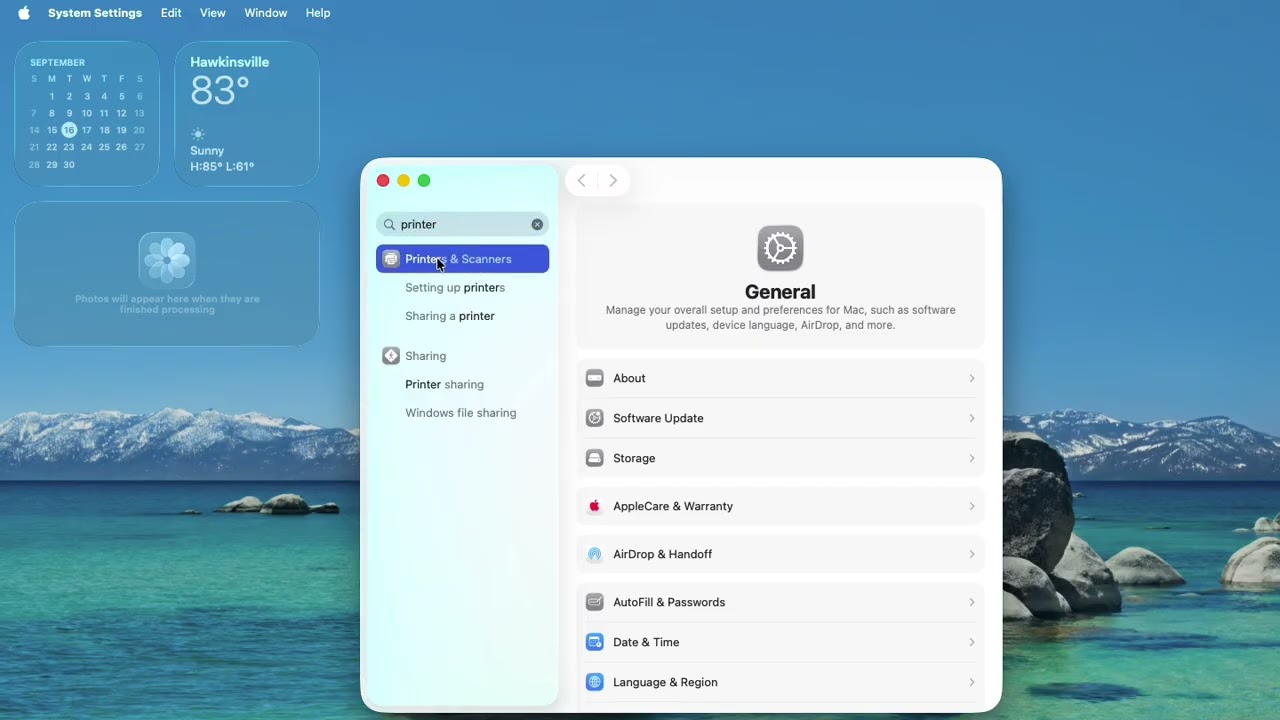The image size is (1280, 720).
Task: Open the Window menu
Action: point(266,13)
